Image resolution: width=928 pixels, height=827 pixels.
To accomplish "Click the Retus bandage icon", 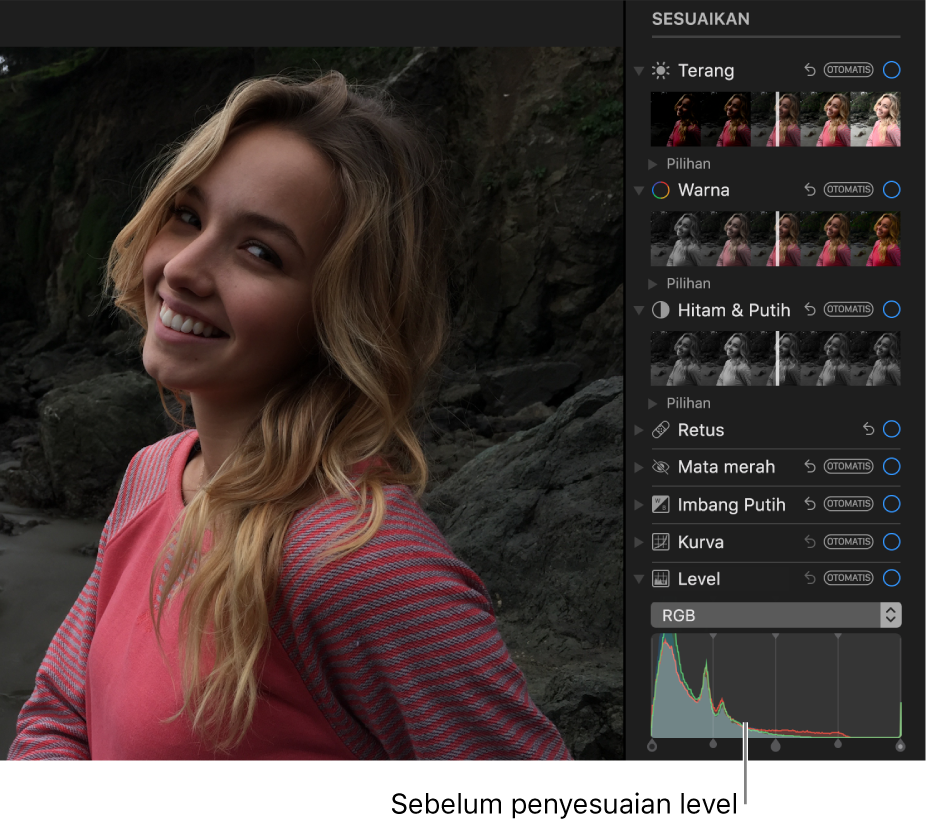I will (660, 430).
